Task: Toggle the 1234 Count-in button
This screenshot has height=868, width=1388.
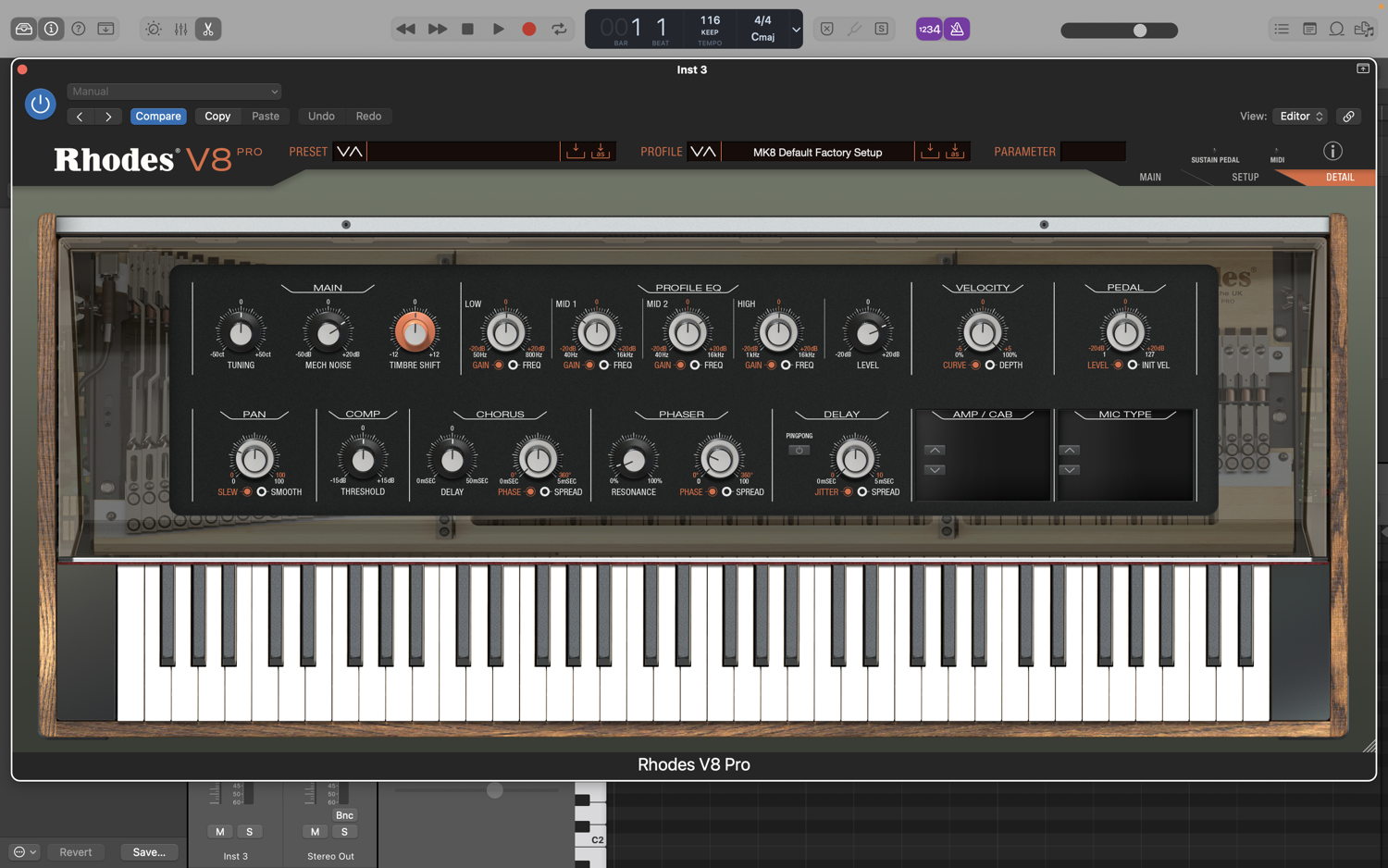Action: (x=929, y=29)
